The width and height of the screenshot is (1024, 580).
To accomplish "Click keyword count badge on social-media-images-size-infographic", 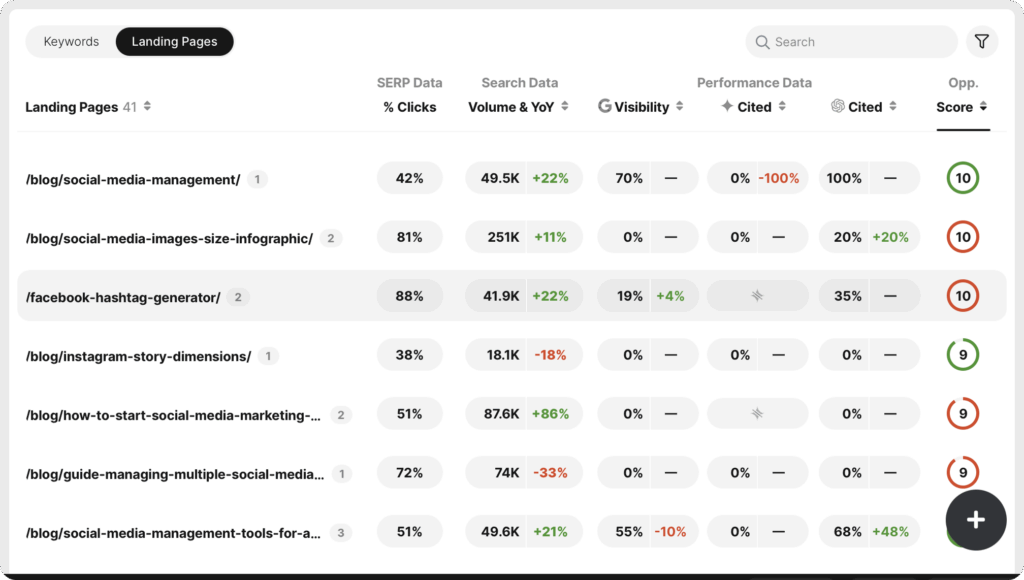I will (331, 238).
